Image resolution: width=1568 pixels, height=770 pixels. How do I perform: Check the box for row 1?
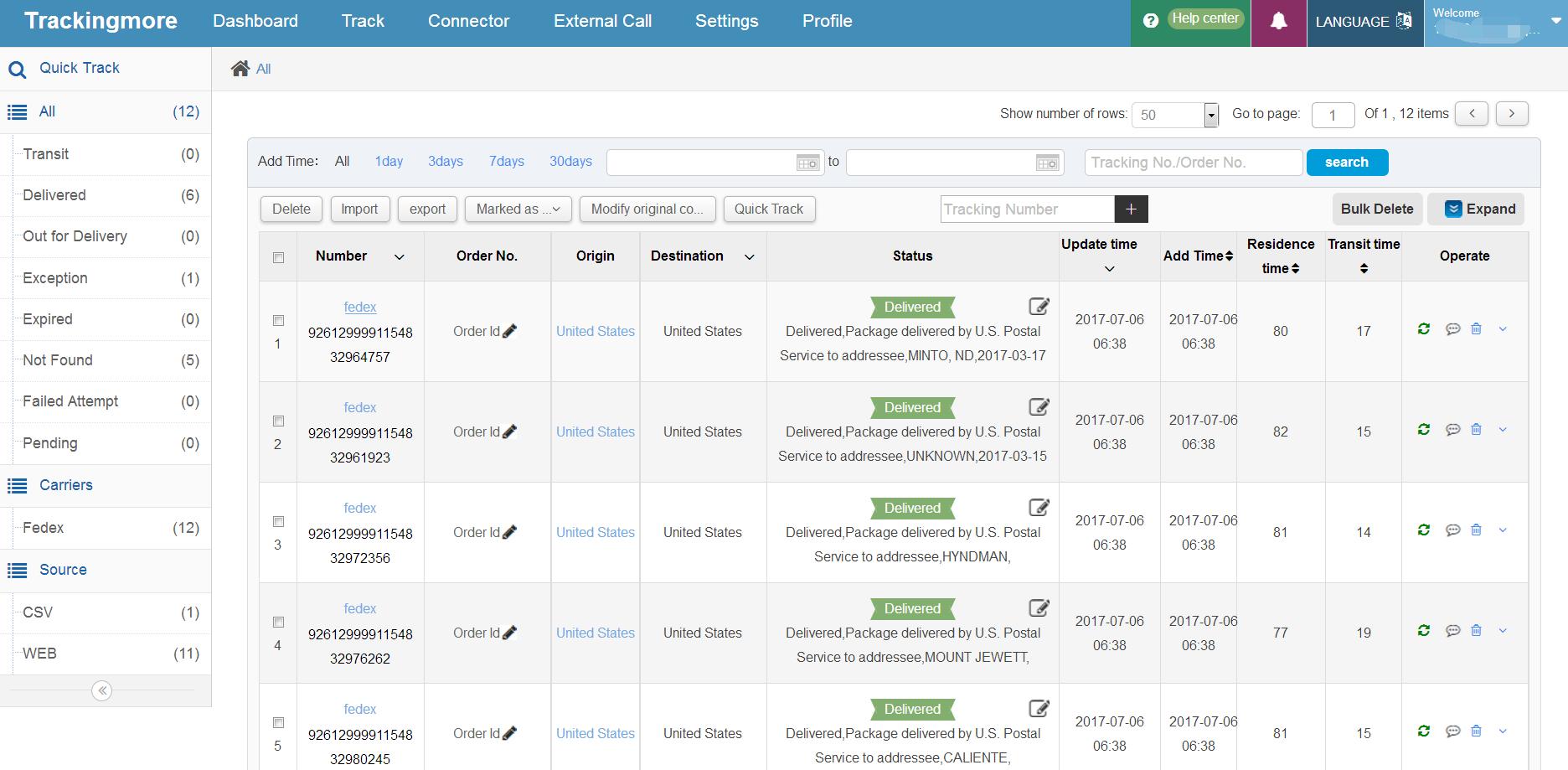click(x=279, y=321)
